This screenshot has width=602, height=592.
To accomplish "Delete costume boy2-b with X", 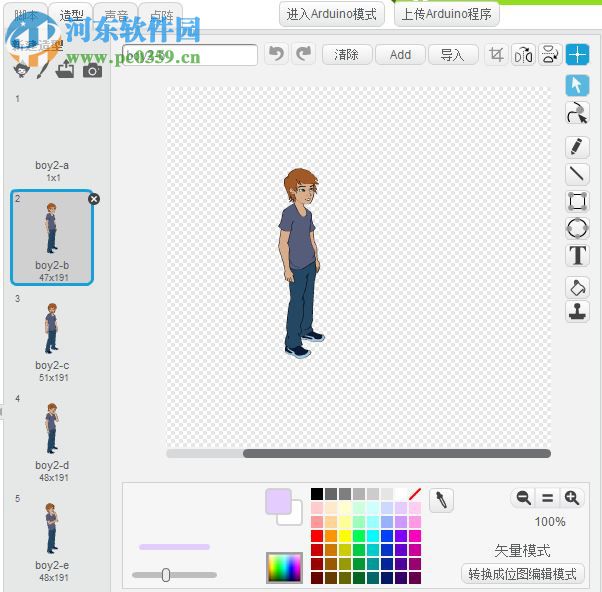I will tap(94, 199).
